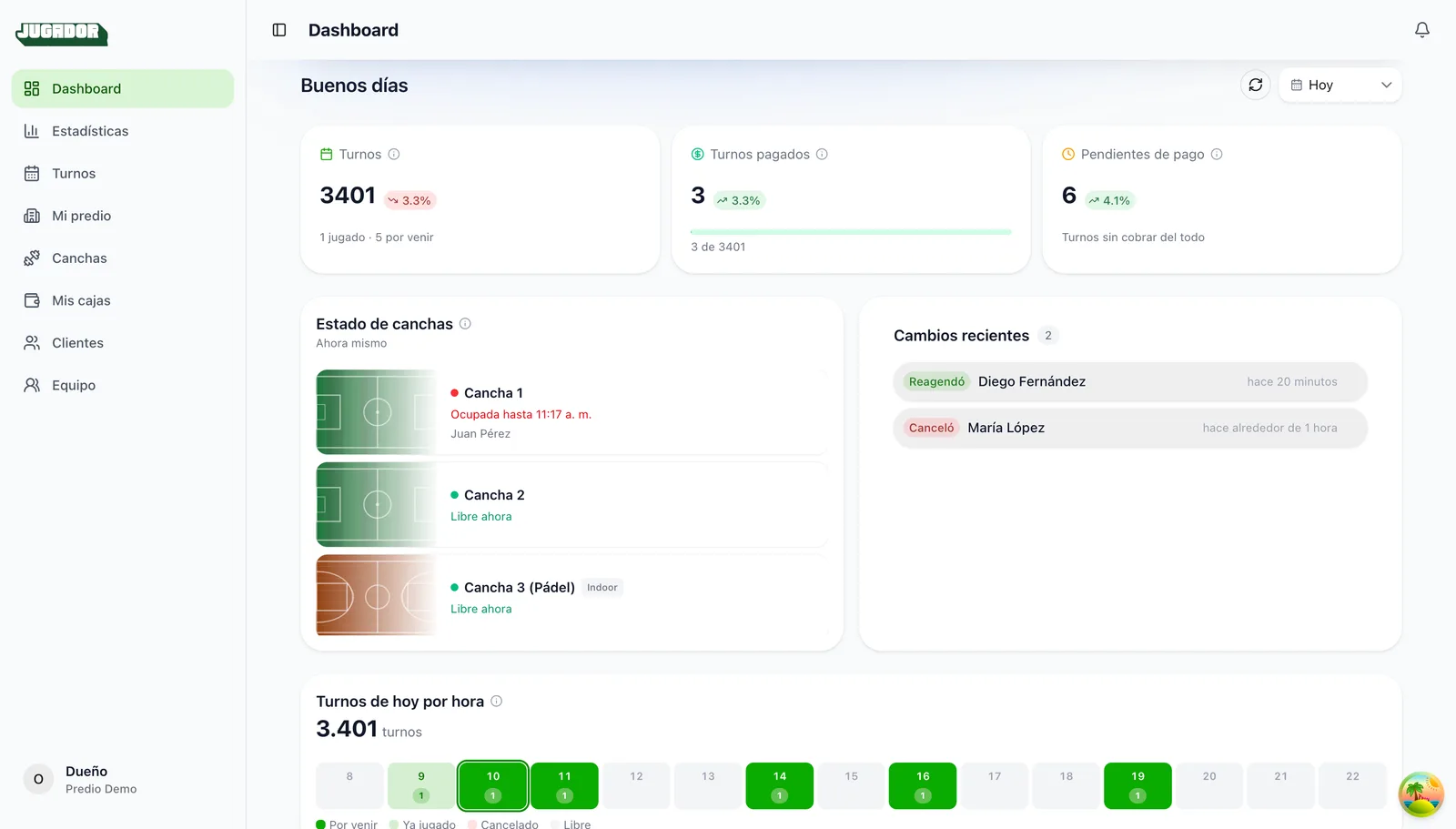Open Diego Fernández rescheduled entry
Viewport: 1456px width, 829px height.
click(1130, 381)
